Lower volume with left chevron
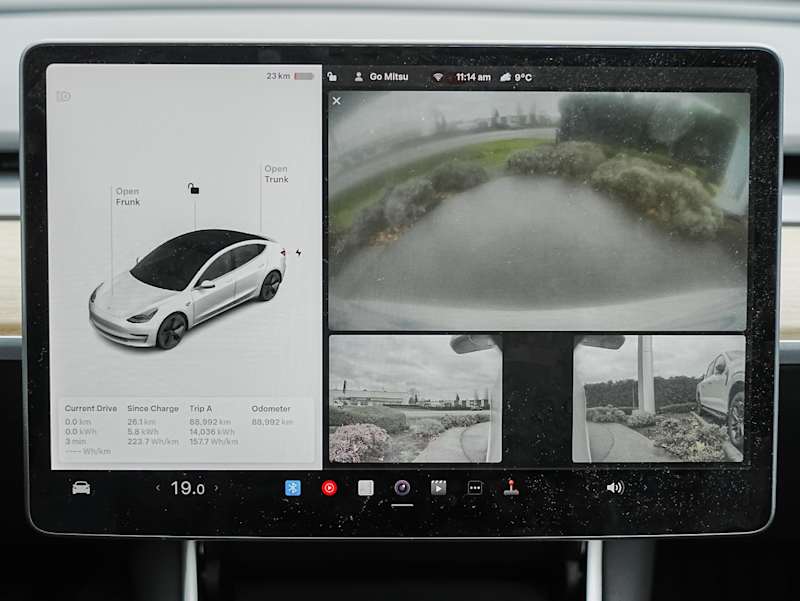 pos(588,488)
